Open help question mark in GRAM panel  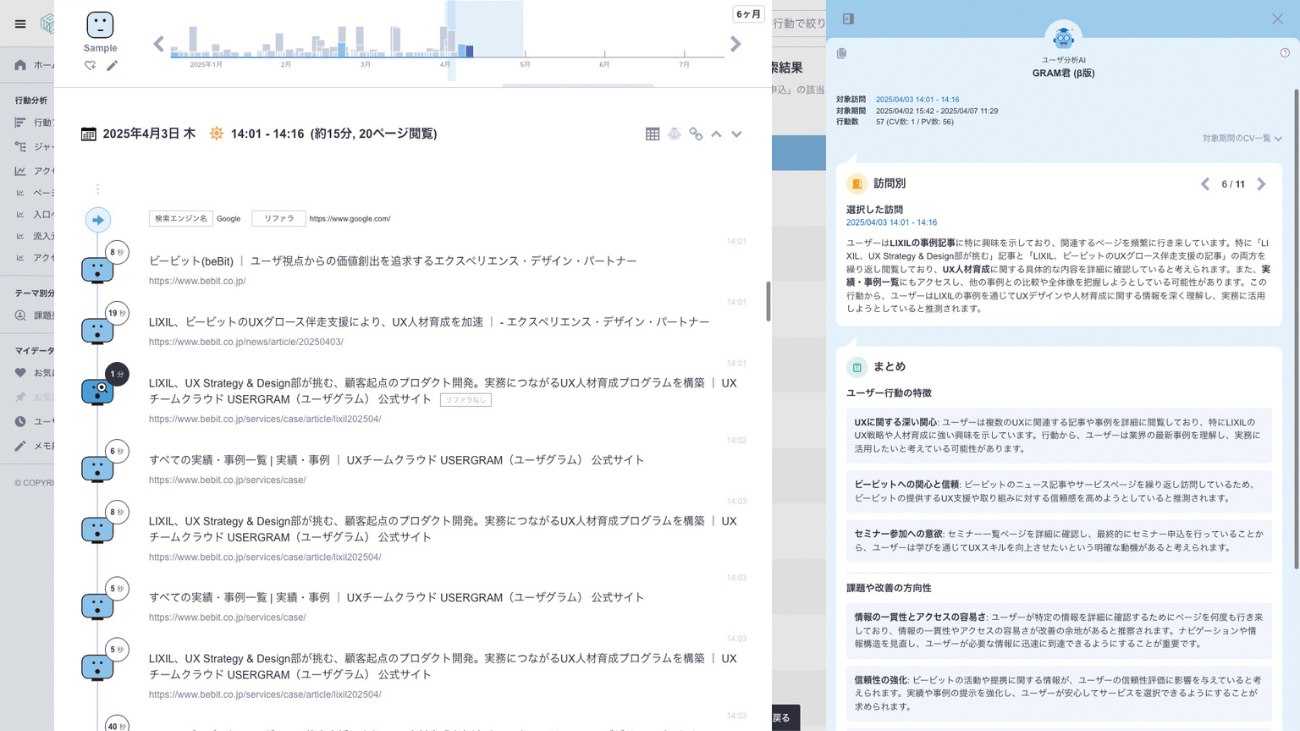(1285, 53)
